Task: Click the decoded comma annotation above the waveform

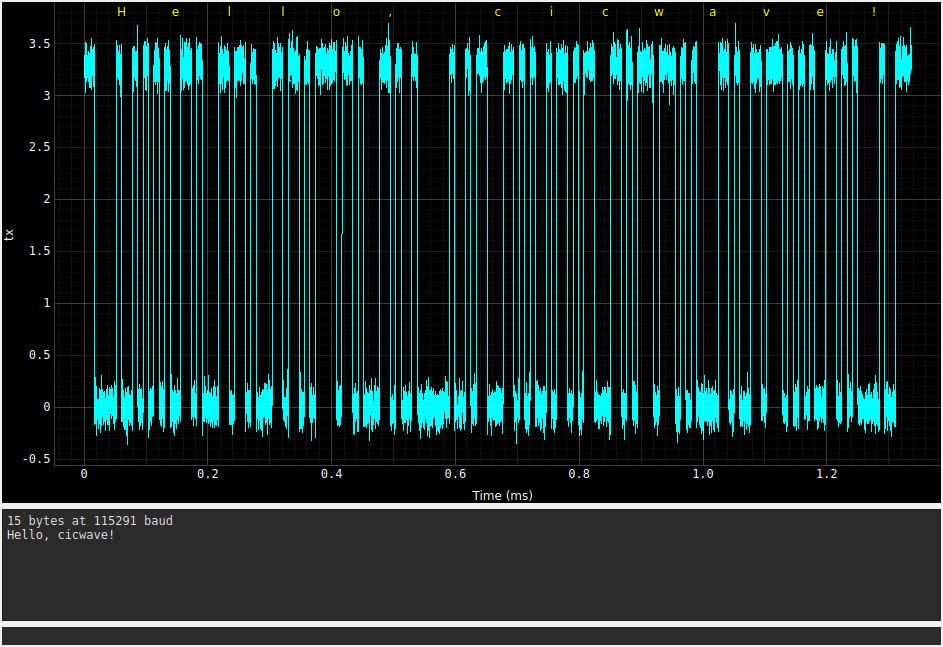Action: click(390, 15)
